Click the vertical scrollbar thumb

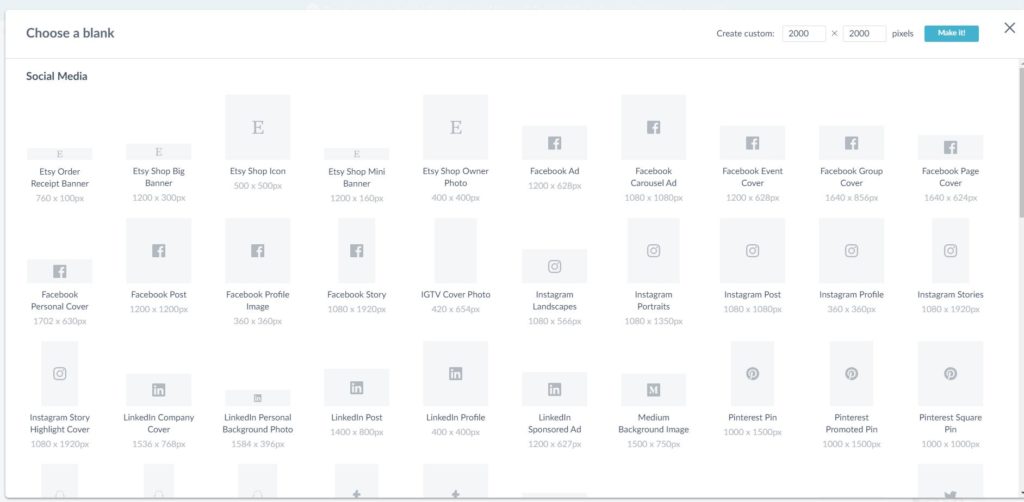tap(1019, 140)
